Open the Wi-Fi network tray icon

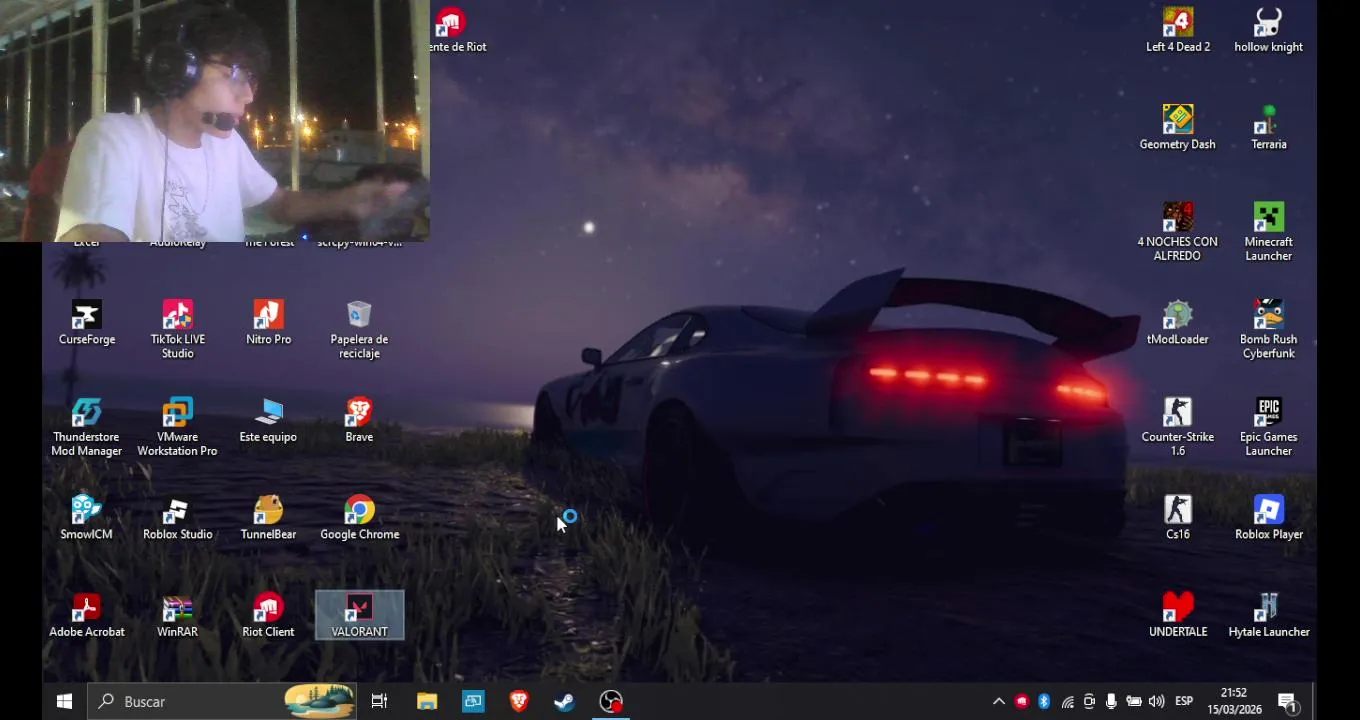(x=1067, y=702)
